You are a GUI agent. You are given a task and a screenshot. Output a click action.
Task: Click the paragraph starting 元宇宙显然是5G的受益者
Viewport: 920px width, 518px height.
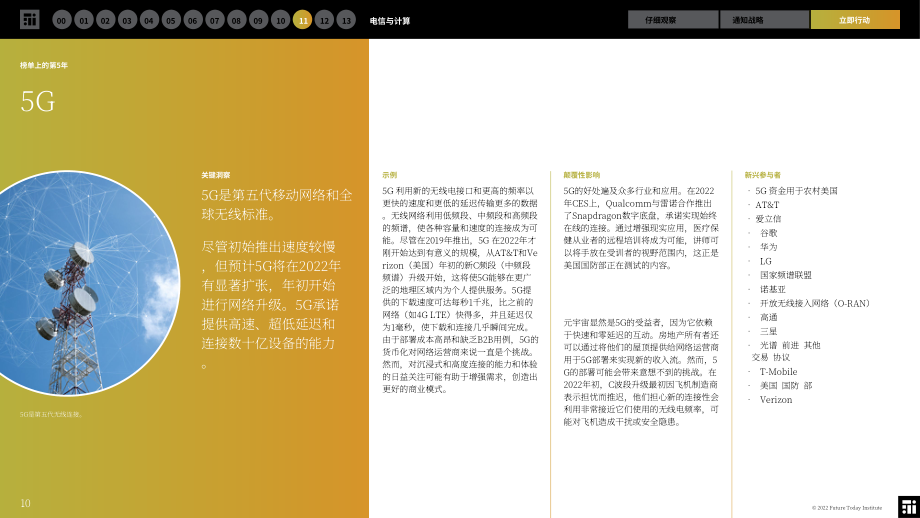pos(641,372)
